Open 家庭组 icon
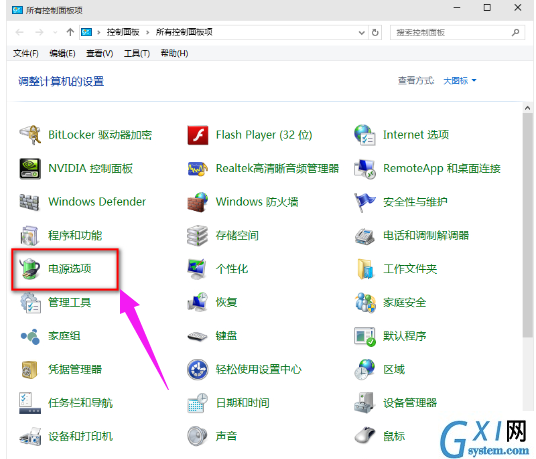 tap(30, 337)
